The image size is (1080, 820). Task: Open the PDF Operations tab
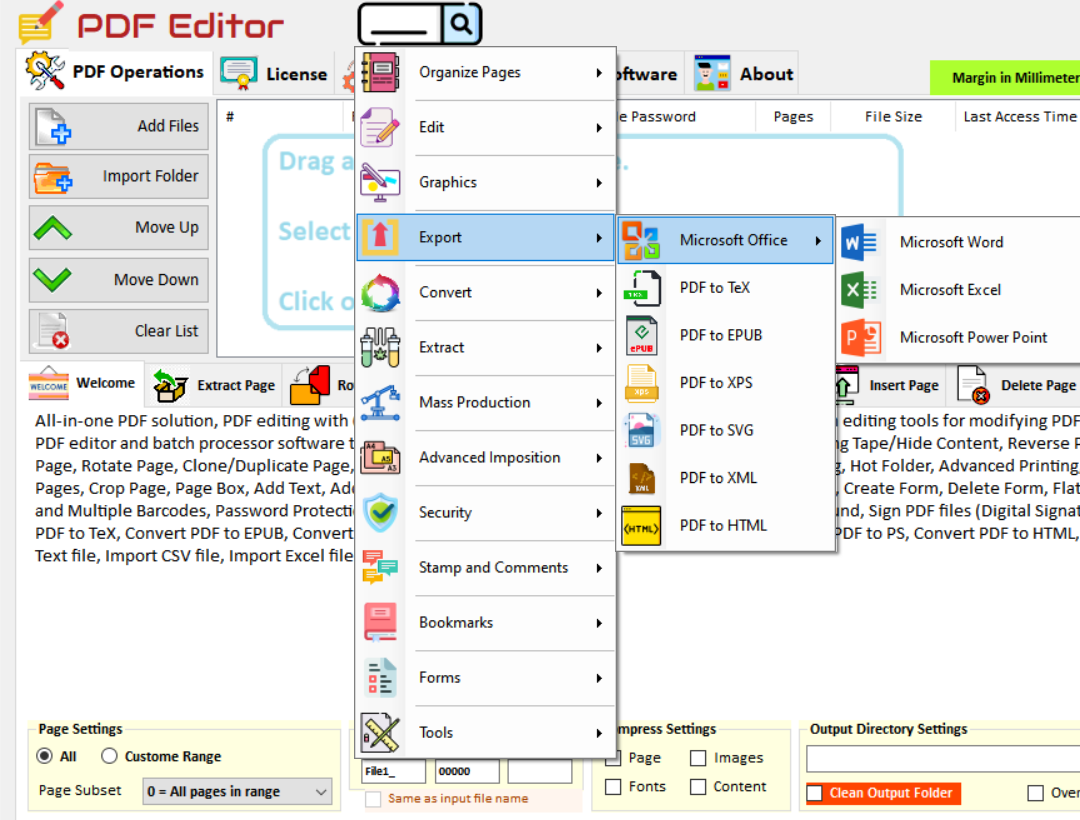click(114, 72)
